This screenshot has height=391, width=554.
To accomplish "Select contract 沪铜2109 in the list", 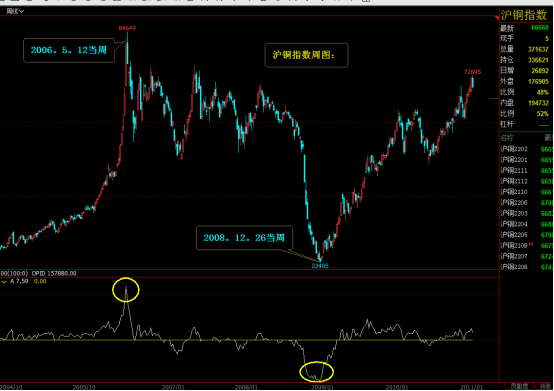I will coord(514,245).
